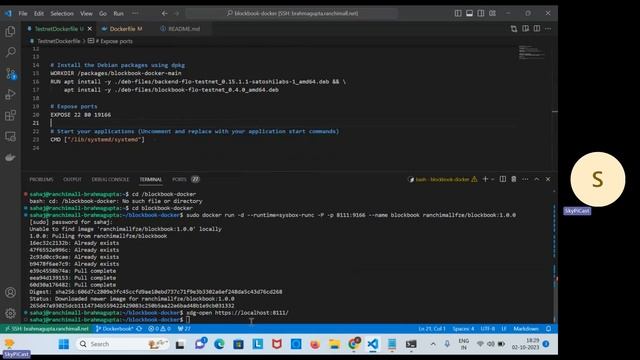Open the Search view in activity bar
The width and height of the screenshot is (640, 360).
click(x=10, y=52)
